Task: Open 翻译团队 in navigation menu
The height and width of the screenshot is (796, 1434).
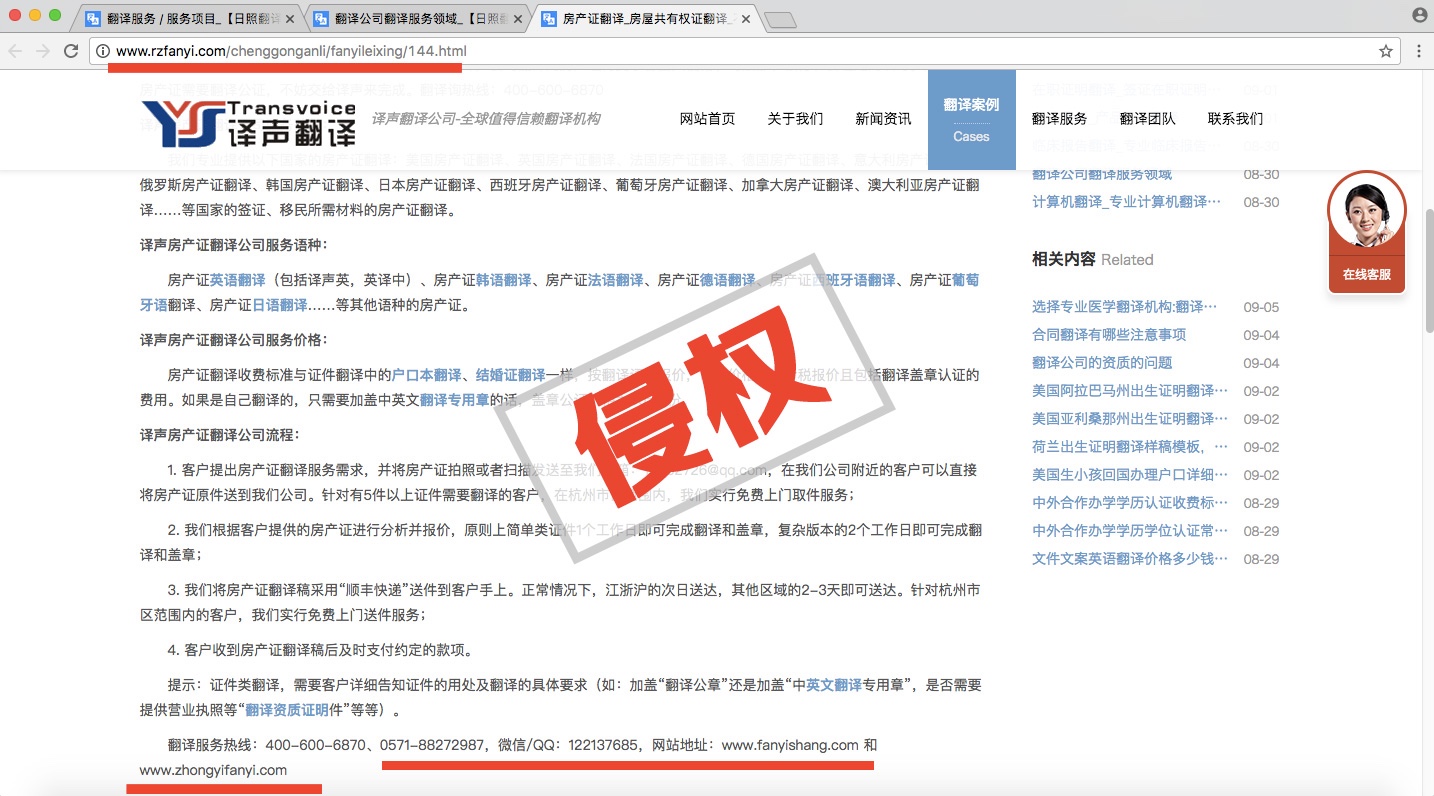Action: (x=1147, y=119)
